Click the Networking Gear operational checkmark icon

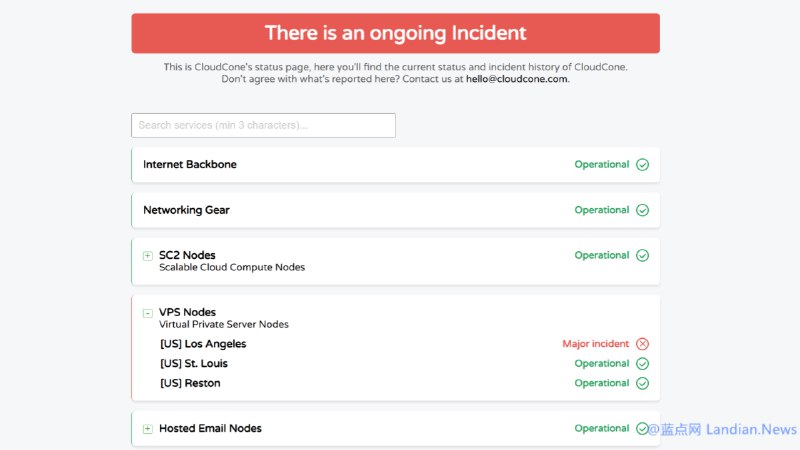click(642, 210)
